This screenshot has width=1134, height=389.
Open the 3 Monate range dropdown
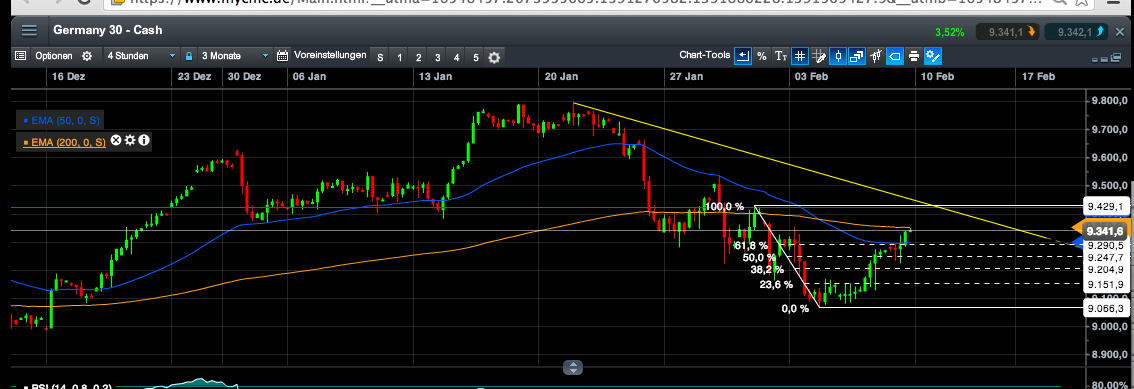point(234,56)
